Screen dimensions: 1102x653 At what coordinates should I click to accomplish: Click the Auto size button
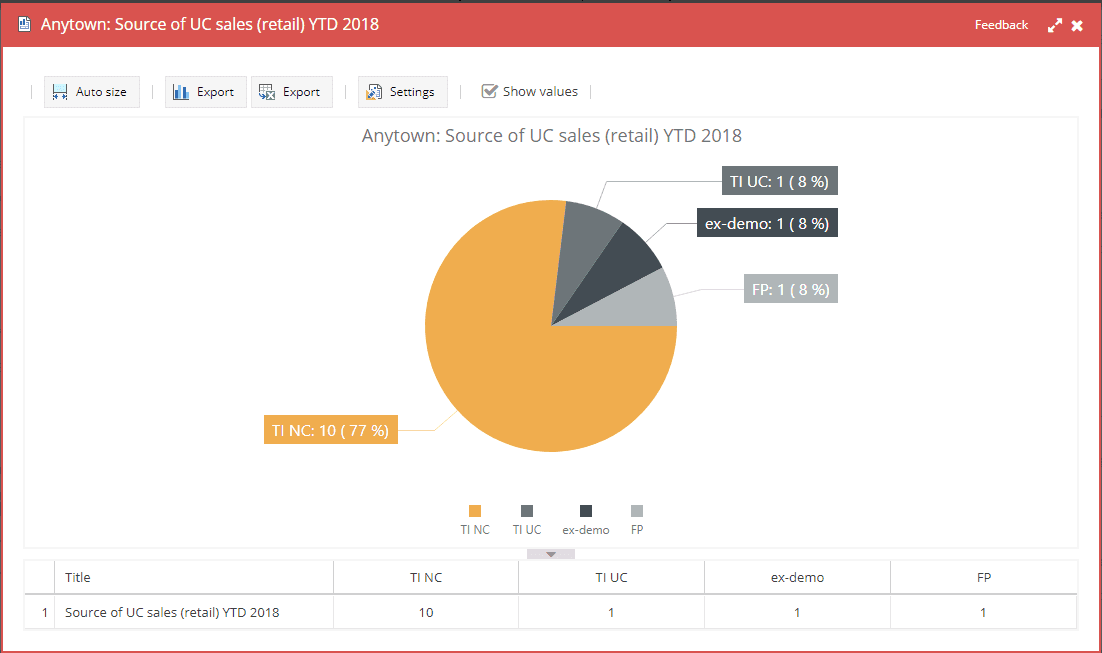click(x=91, y=92)
